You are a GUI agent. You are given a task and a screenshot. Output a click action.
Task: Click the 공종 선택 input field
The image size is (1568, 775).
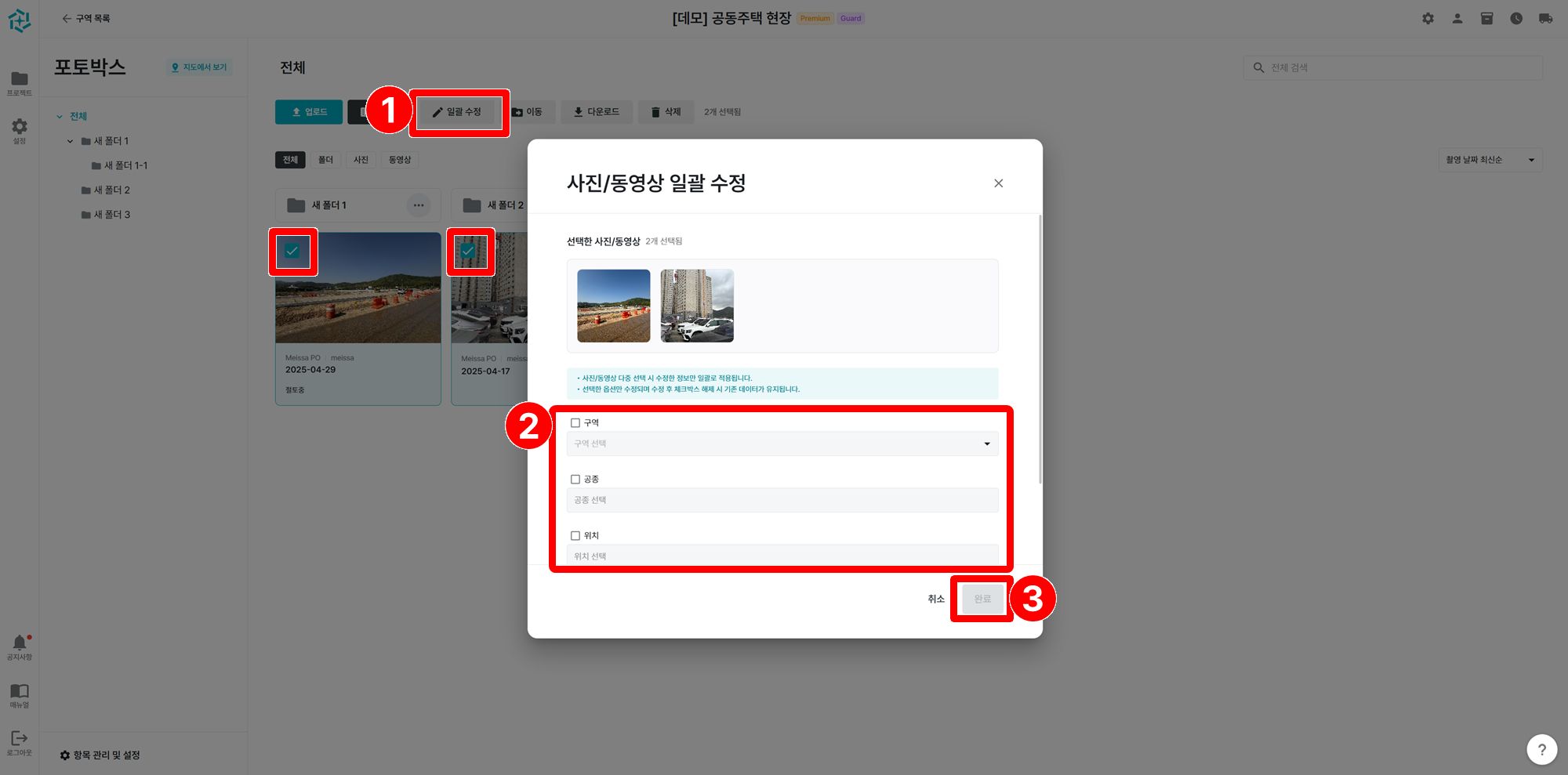click(782, 501)
